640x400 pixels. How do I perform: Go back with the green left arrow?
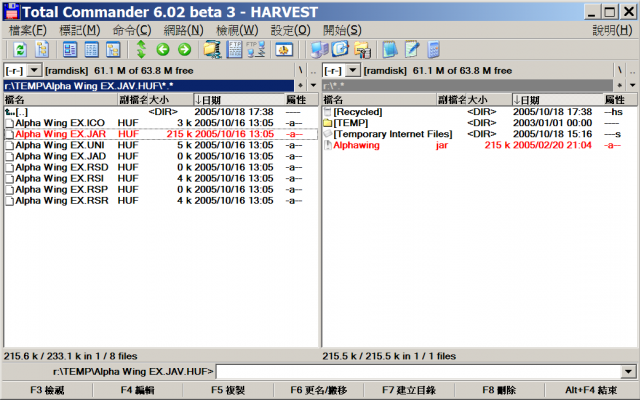coord(163,50)
